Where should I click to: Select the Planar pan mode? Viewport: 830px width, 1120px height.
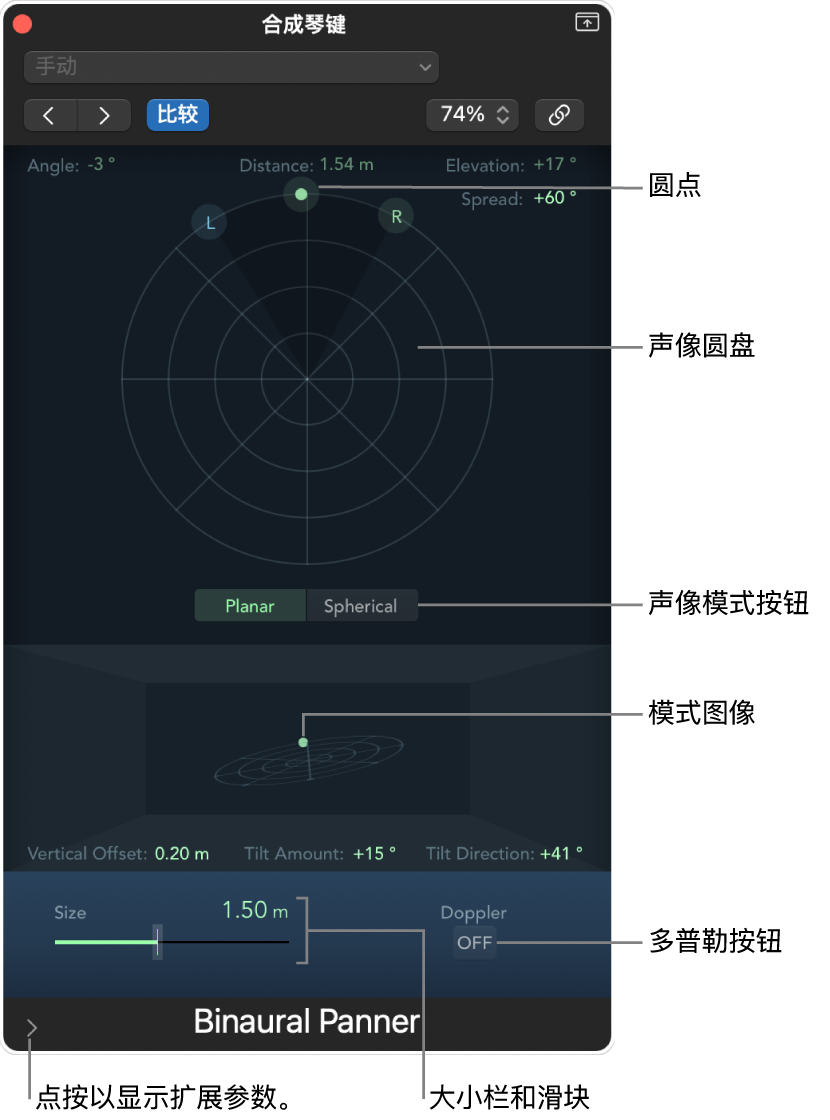point(250,606)
